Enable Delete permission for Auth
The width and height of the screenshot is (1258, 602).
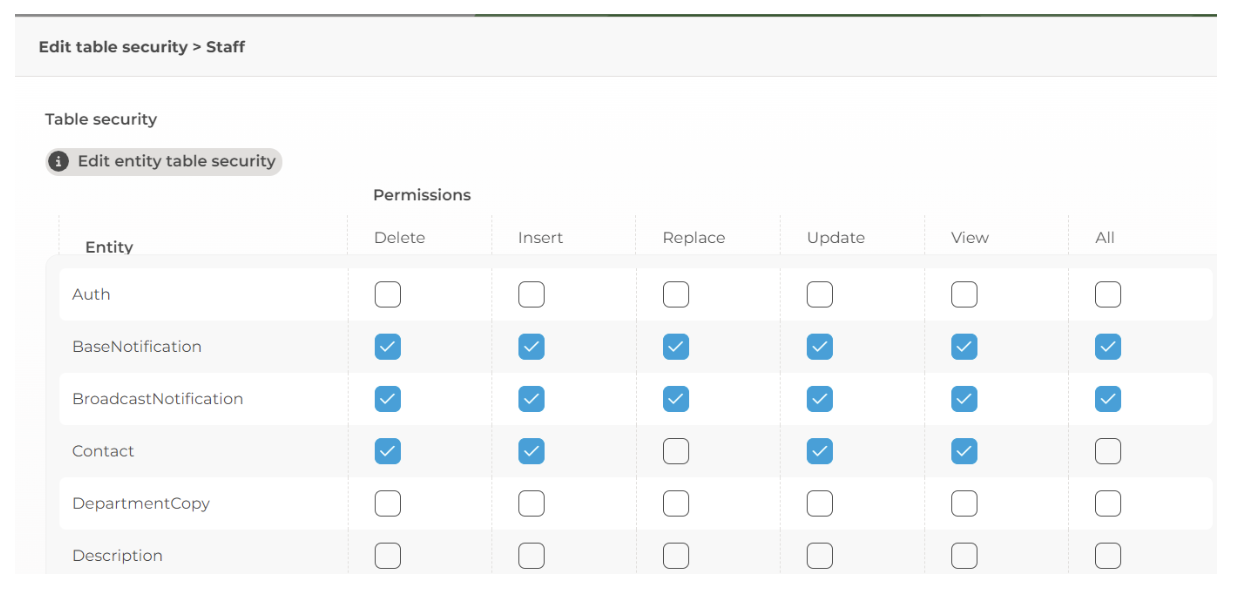(x=388, y=295)
